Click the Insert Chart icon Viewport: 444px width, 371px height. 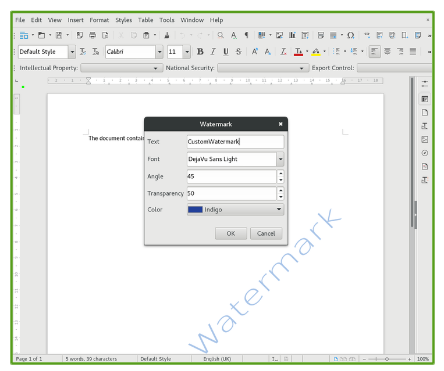point(292,35)
